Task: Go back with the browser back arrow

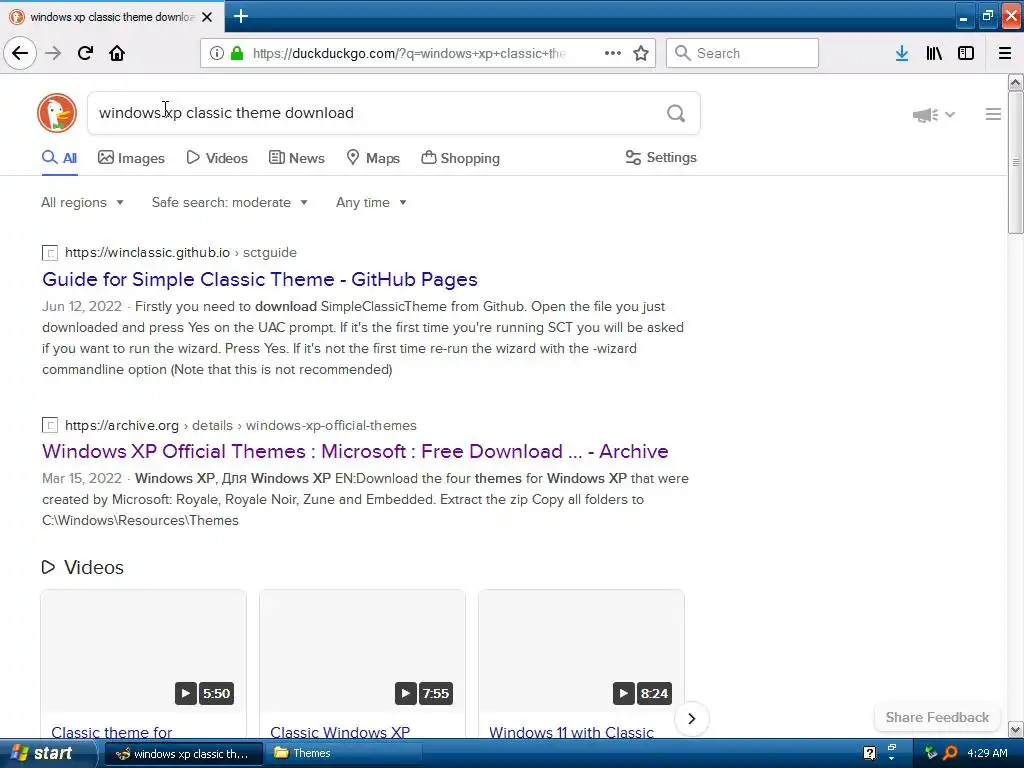Action: [20, 53]
